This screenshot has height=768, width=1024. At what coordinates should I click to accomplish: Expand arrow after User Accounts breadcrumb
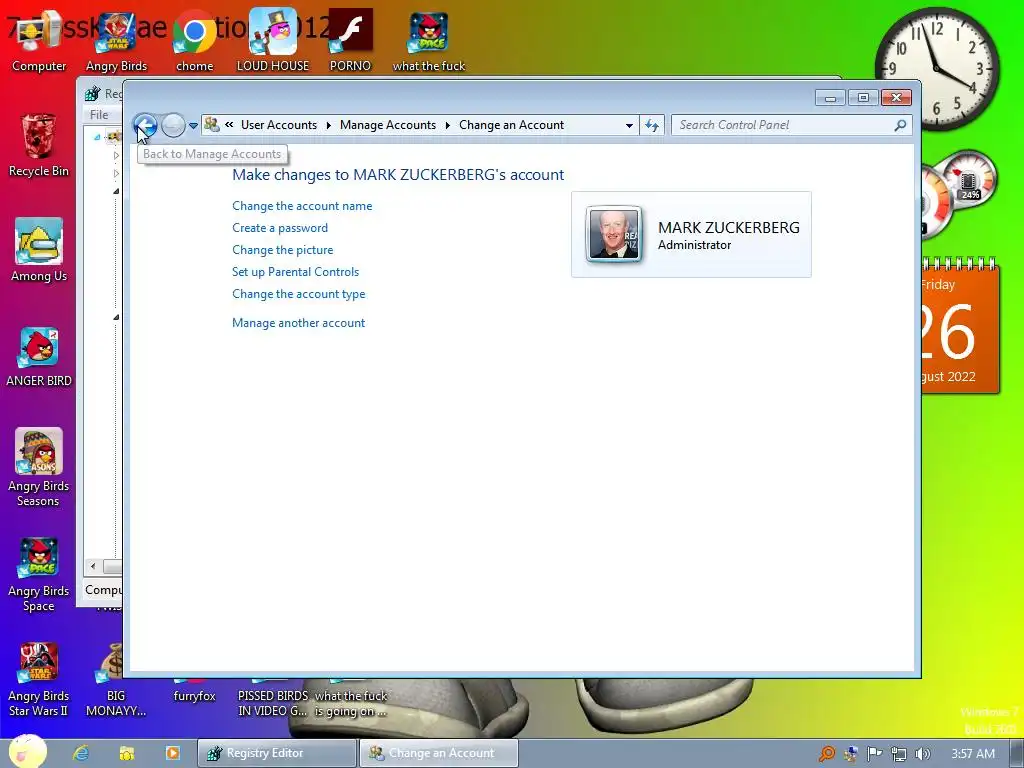[x=328, y=125]
